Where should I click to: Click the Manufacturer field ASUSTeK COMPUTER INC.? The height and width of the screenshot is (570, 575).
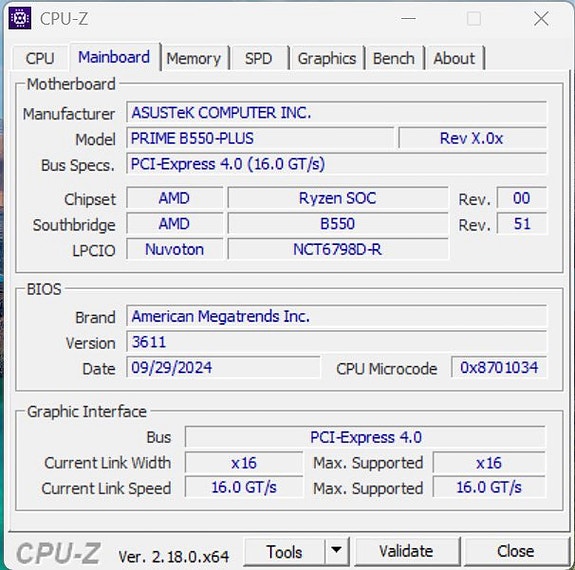point(336,113)
